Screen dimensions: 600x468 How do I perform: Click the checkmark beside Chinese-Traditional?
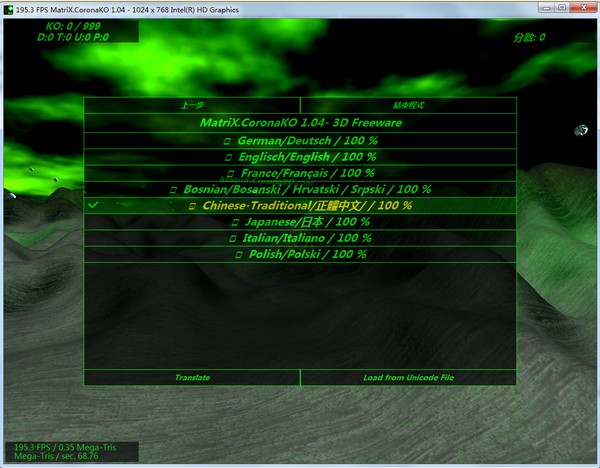click(93, 205)
